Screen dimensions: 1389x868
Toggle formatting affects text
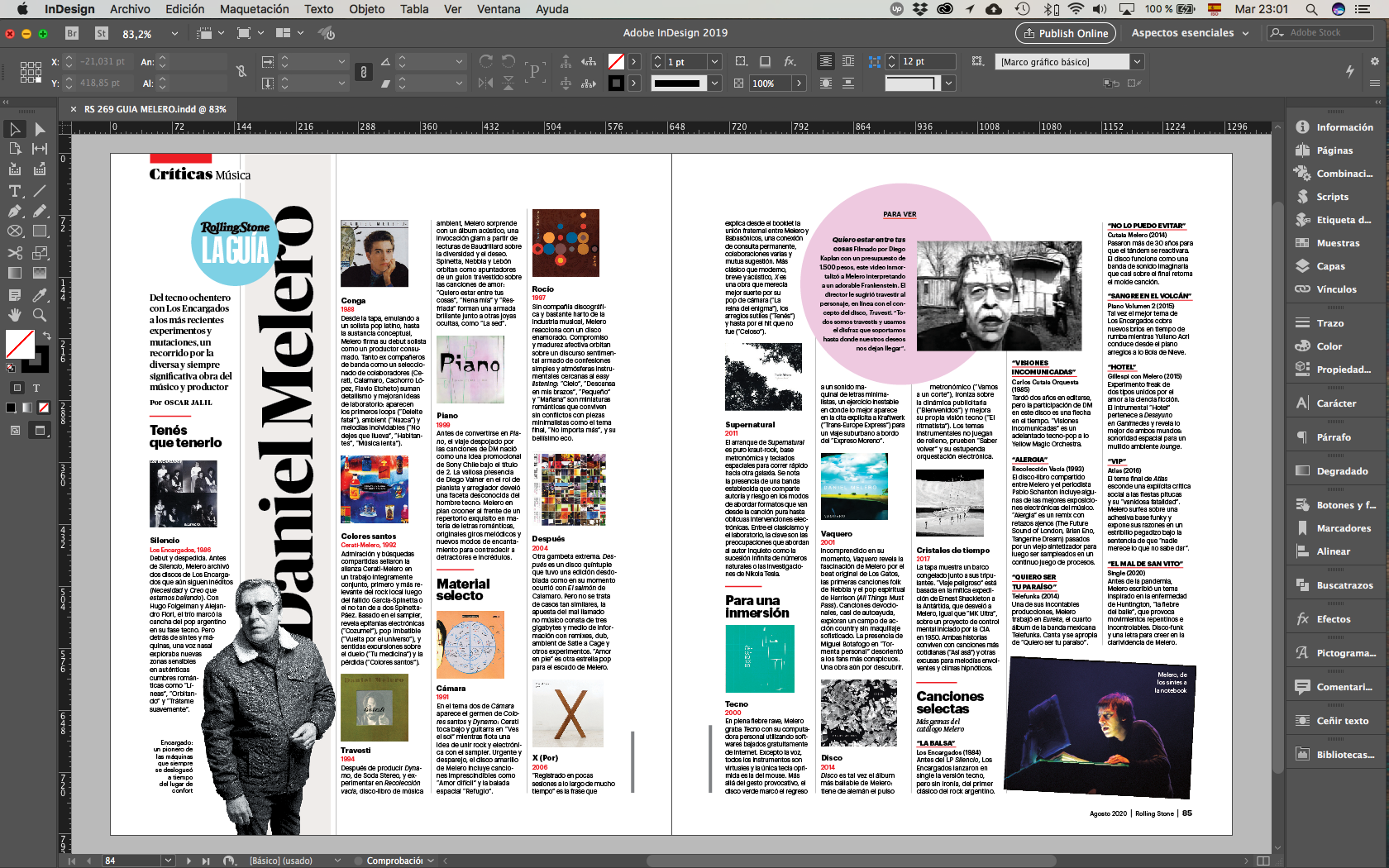(x=36, y=388)
